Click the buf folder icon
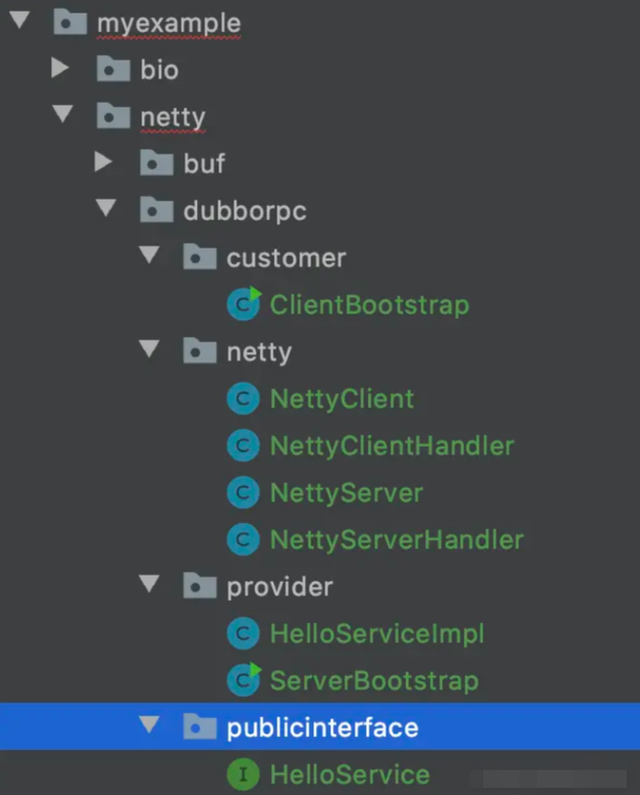Viewport: 640px width, 795px height. pyautogui.click(x=157, y=163)
